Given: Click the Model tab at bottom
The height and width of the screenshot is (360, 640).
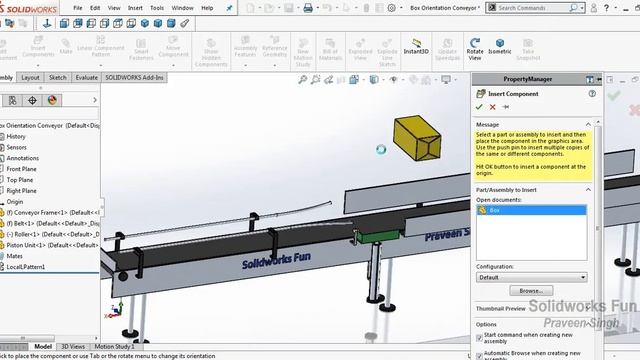Looking at the screenshot, I should pyautogui.click(x=42, y=347).
